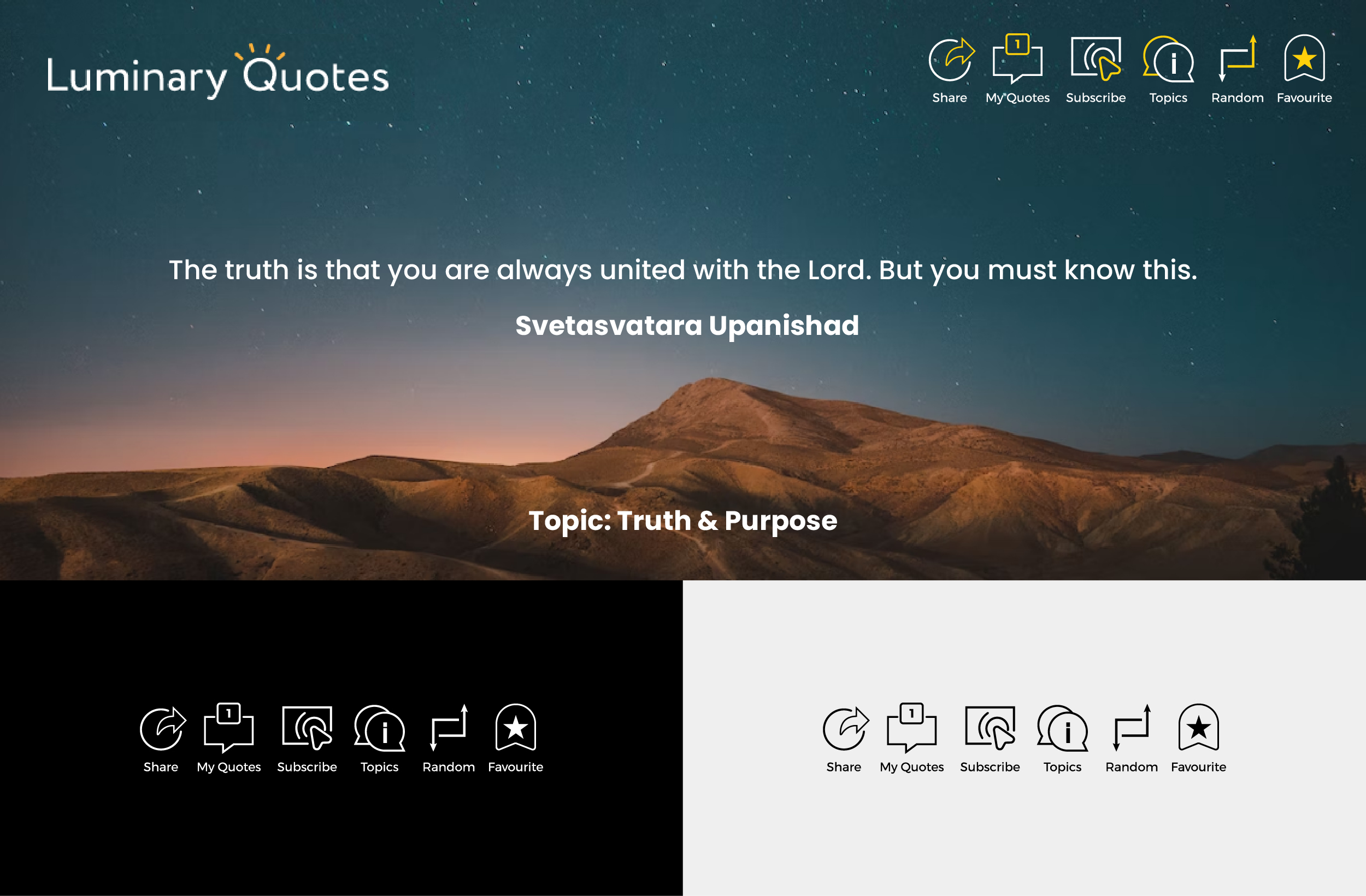Viewport: 1366px width, 896px height.
Task: Select black Topics icon on light panel
Action: click(x=1062, y=729)
